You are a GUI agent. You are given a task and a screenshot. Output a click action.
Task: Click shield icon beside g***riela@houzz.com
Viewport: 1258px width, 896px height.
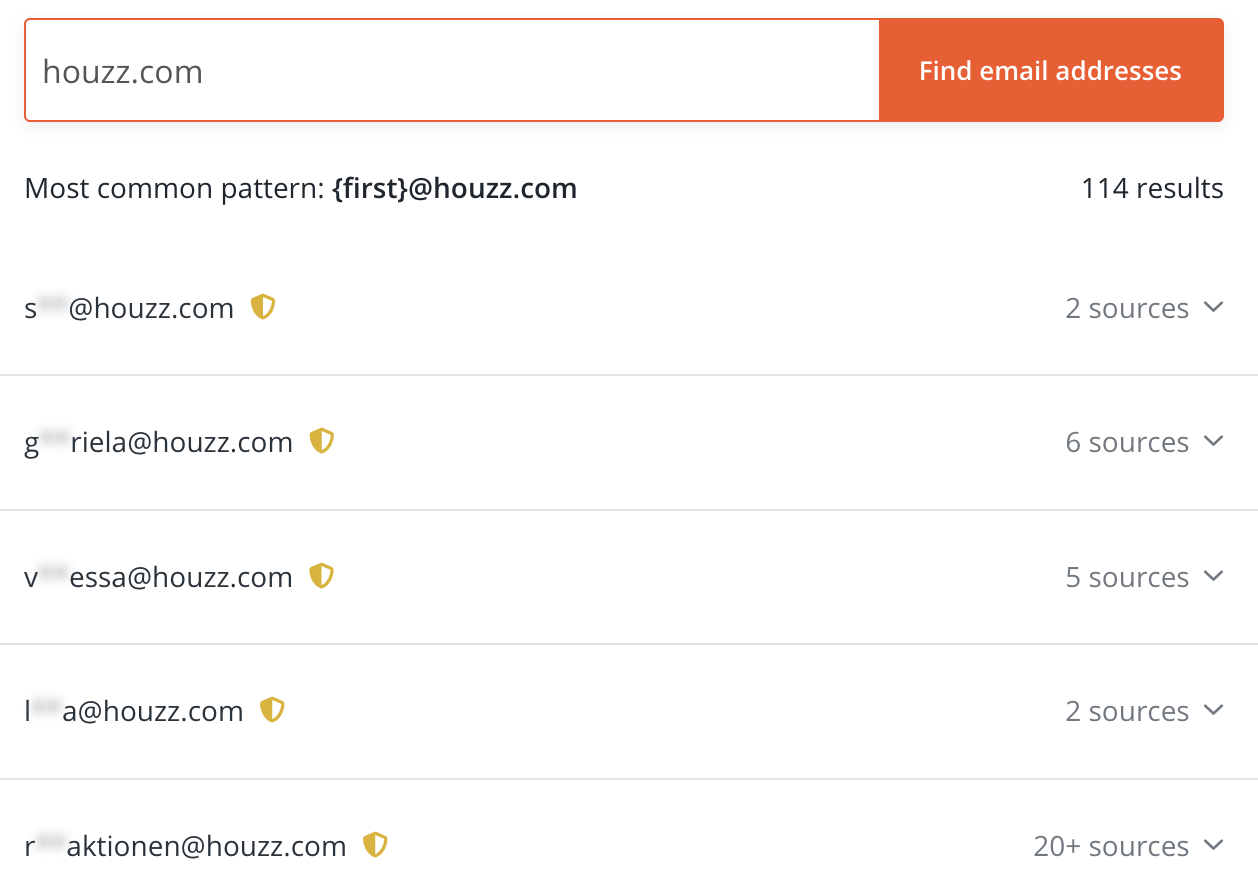[x=321, y=441]
